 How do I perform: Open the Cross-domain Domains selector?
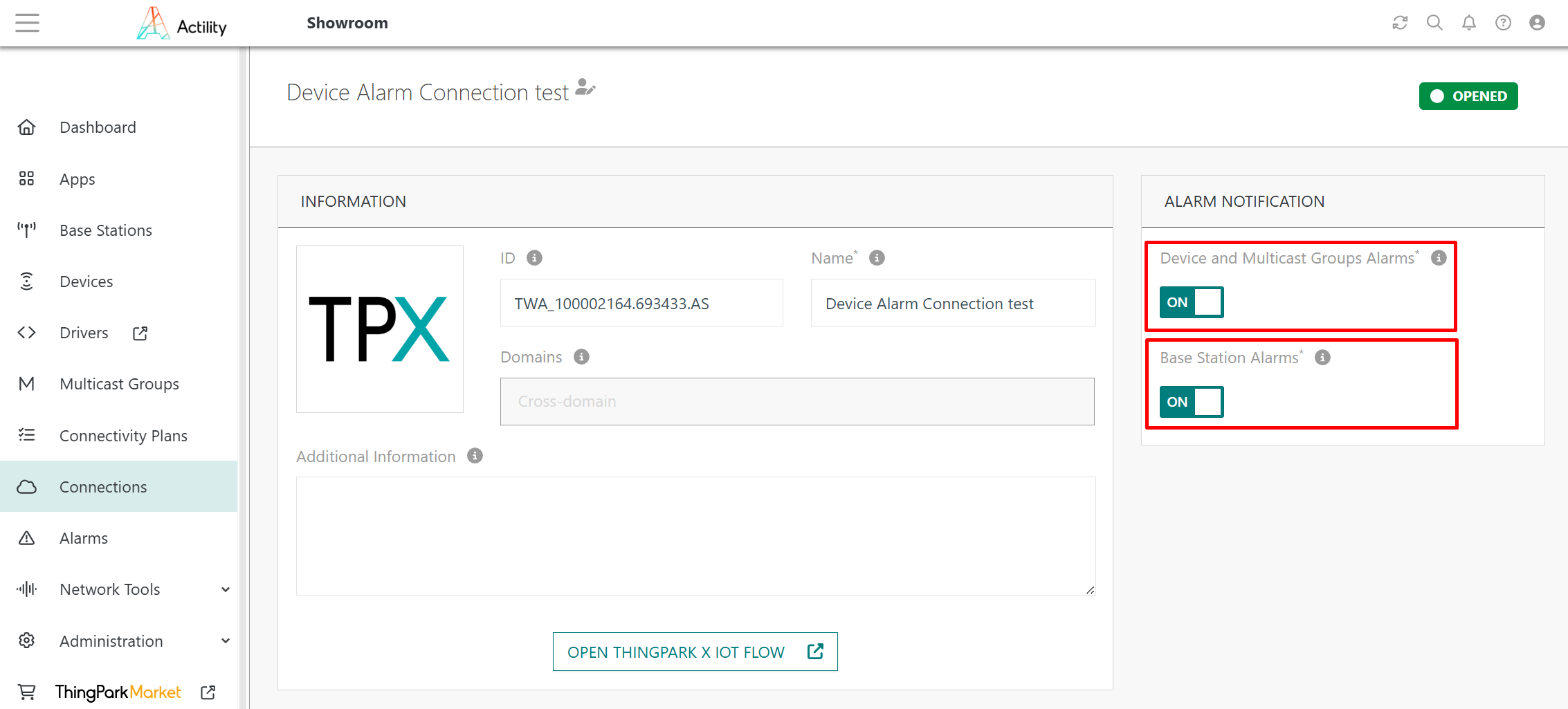[796, 401]
